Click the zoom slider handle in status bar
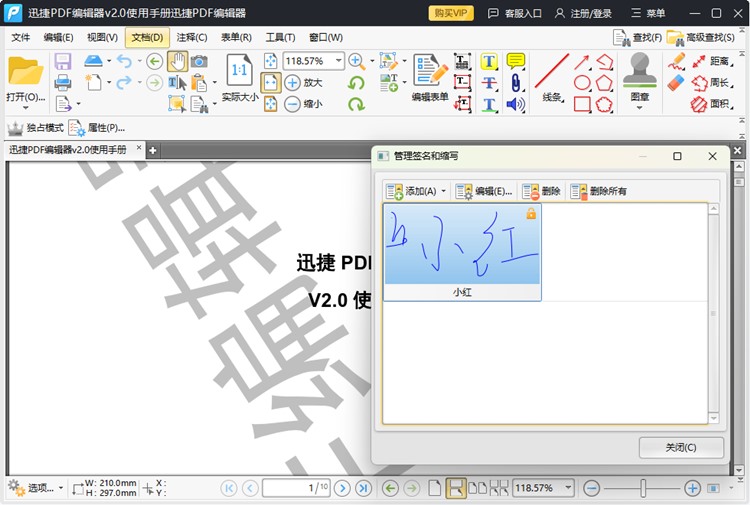The image size is (750, 505). point(643,488)
